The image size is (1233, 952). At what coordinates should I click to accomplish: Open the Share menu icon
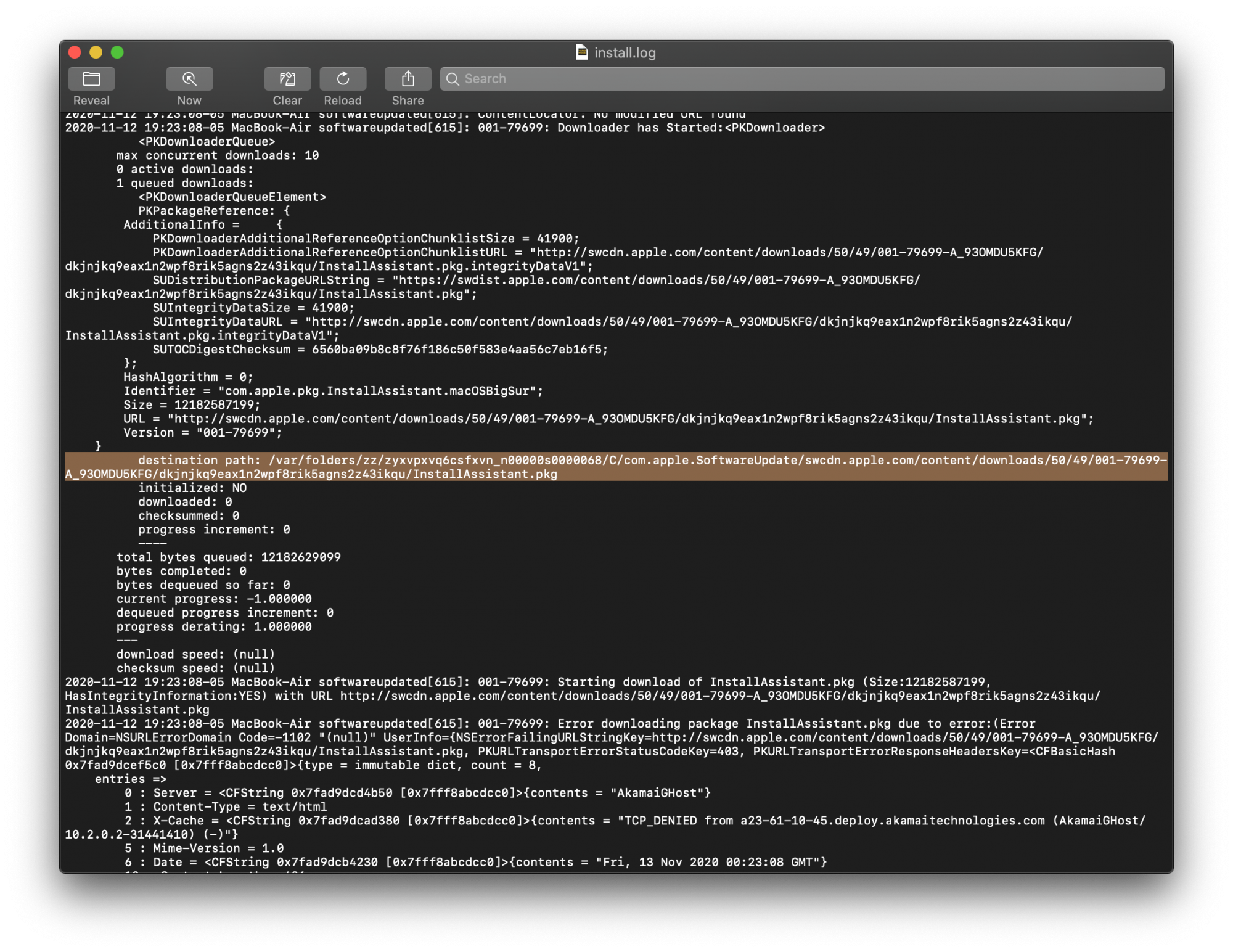point(408,79)
